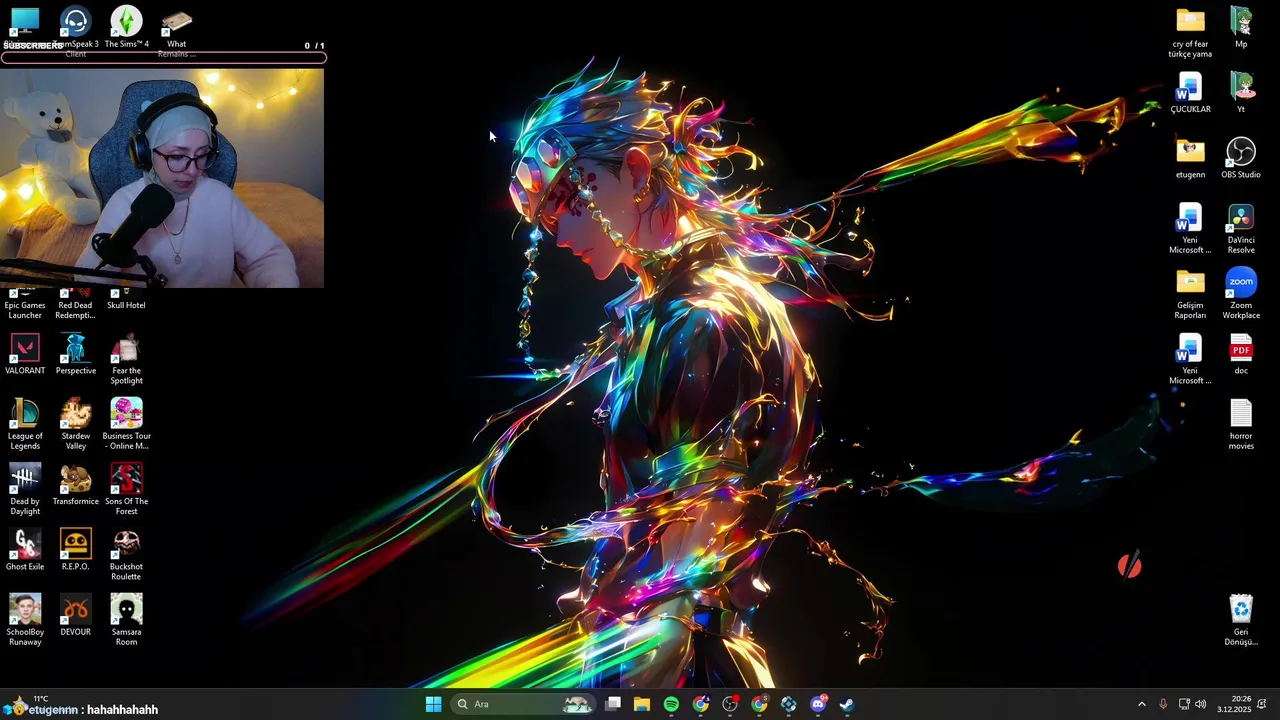Select the Red Dead Redempti... label
This screenshot has width=1280, height=720.
pyautogui.click(x=76, y=310)
